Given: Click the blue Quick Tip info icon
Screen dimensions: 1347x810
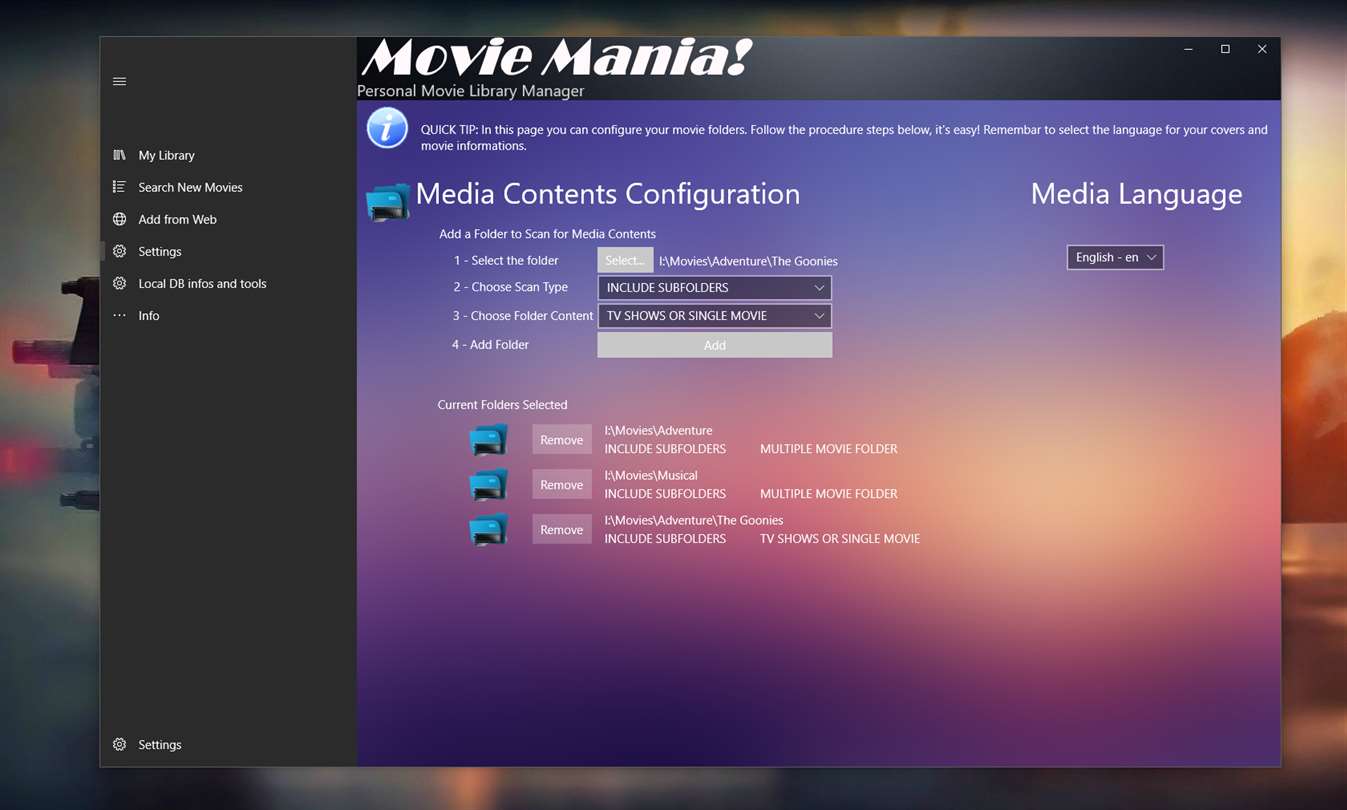Looking at the screenshot, I should coord(387,128).
